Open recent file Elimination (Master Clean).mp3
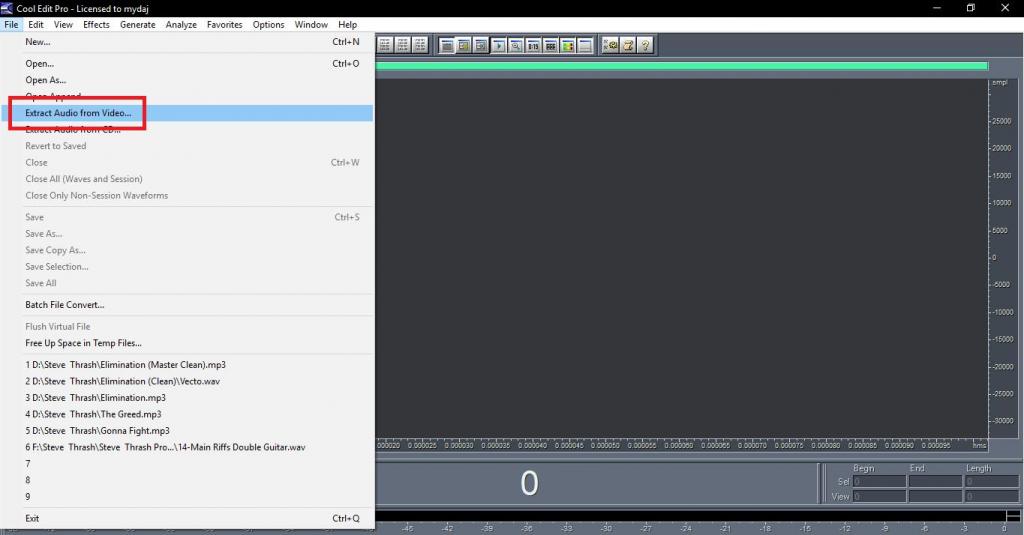Image resolution: width=1024 pixels, height=535 pixels. (x=187, y=365)
